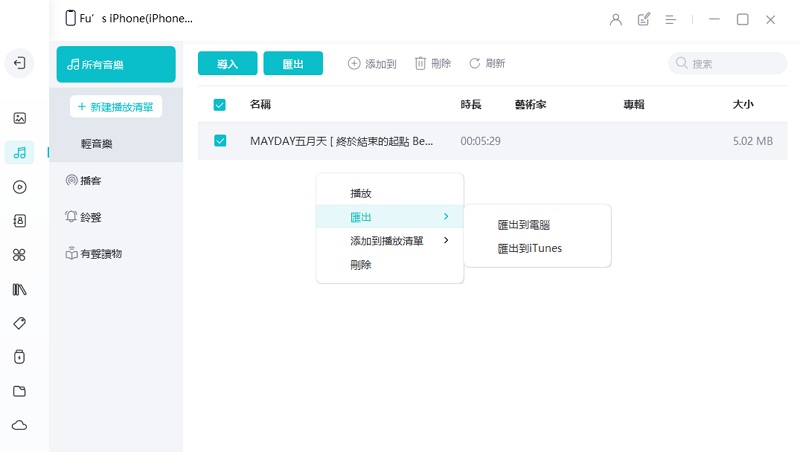Open the hamburger menu icon in the title bar
The height and width of the screenshot is (452, 800).
pyautogui.click(x=671, y=19)
